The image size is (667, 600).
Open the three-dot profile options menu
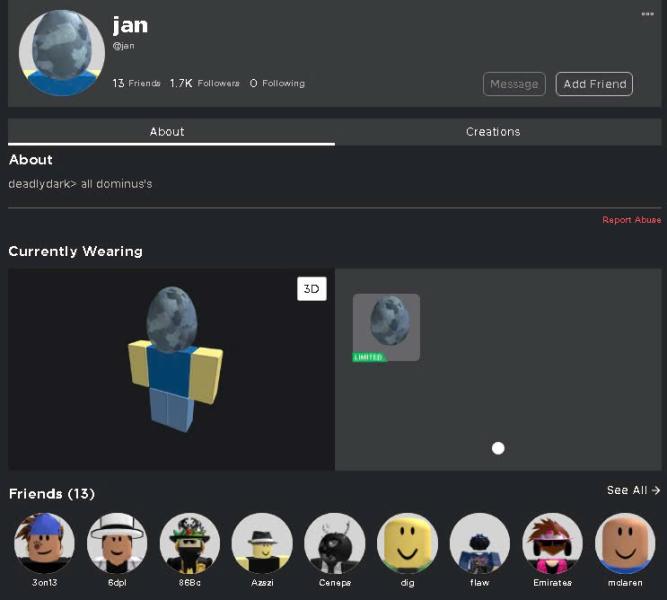647,14
